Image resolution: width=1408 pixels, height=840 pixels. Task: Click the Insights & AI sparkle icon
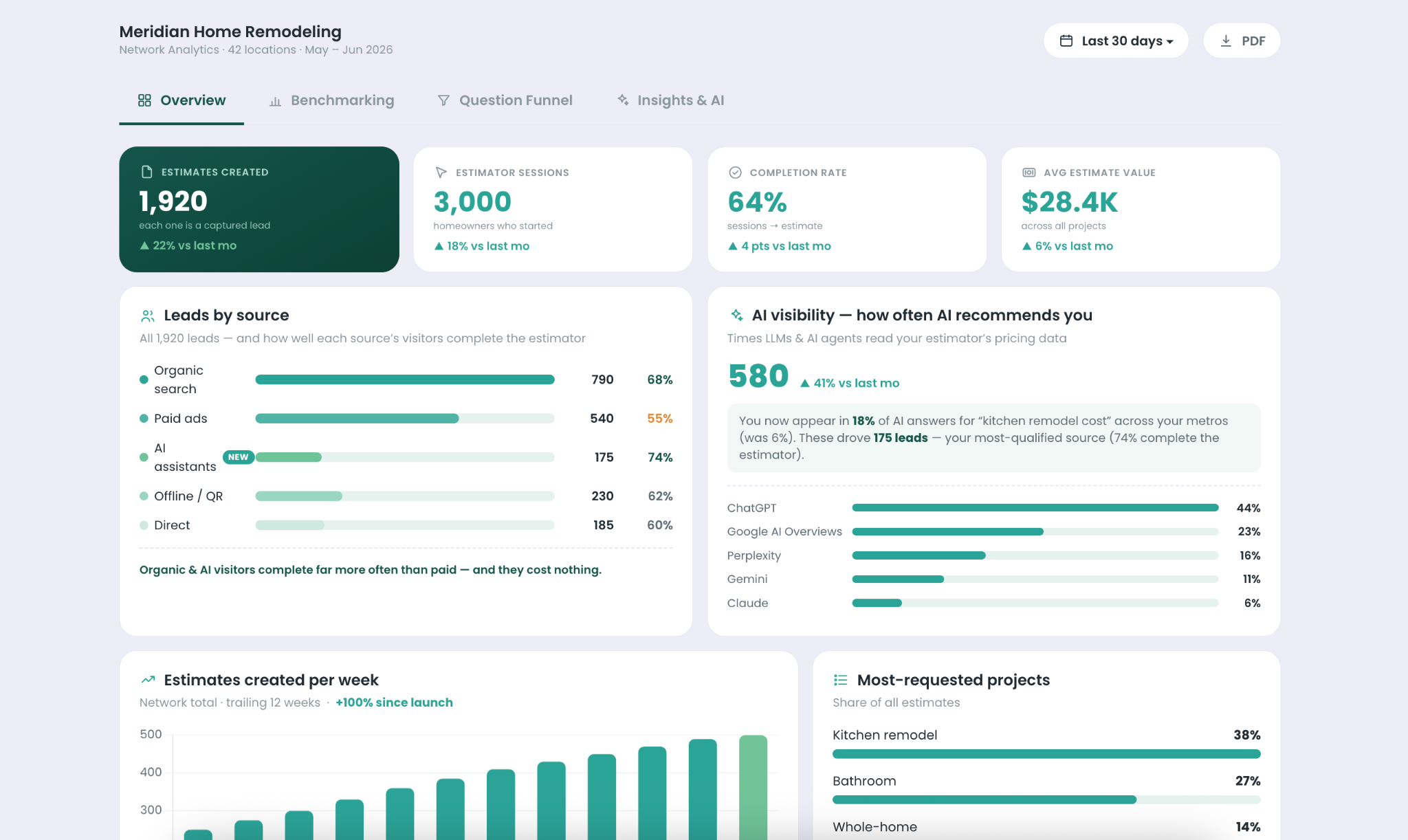click(x=623, y=100)
